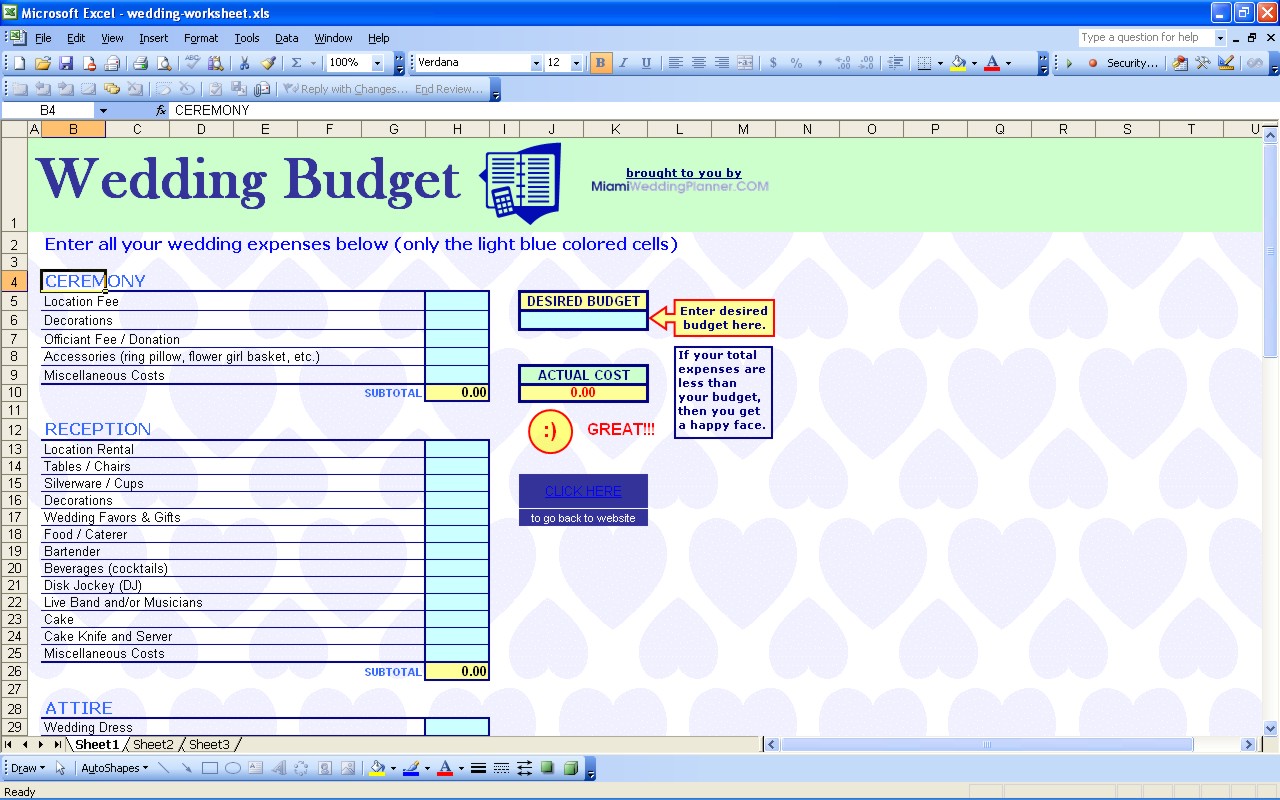The width and height of the screenshot is (1280, 800).
Task: Apply Merge and Center to cells
Action: 745,63
